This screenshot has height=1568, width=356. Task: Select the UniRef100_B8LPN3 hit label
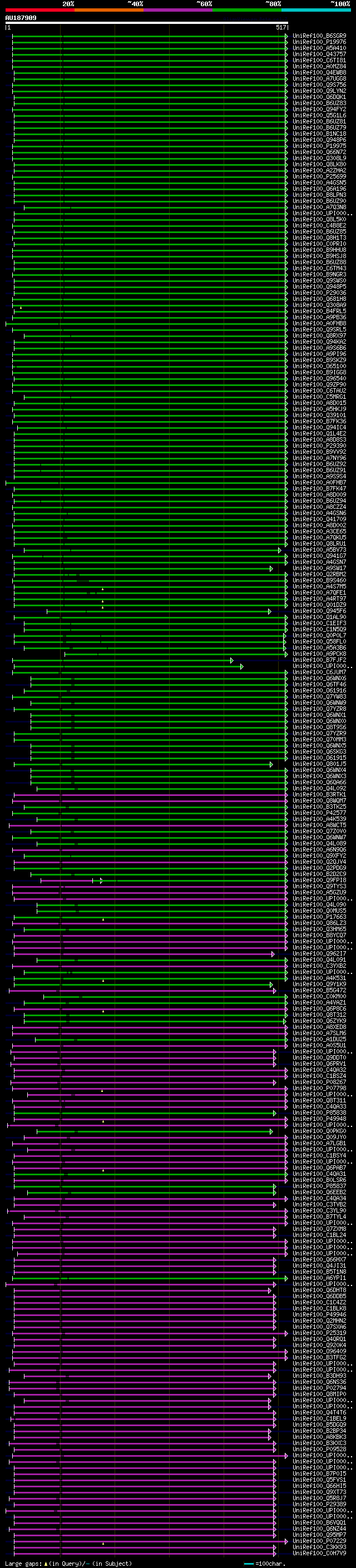(x=319, y=195)
